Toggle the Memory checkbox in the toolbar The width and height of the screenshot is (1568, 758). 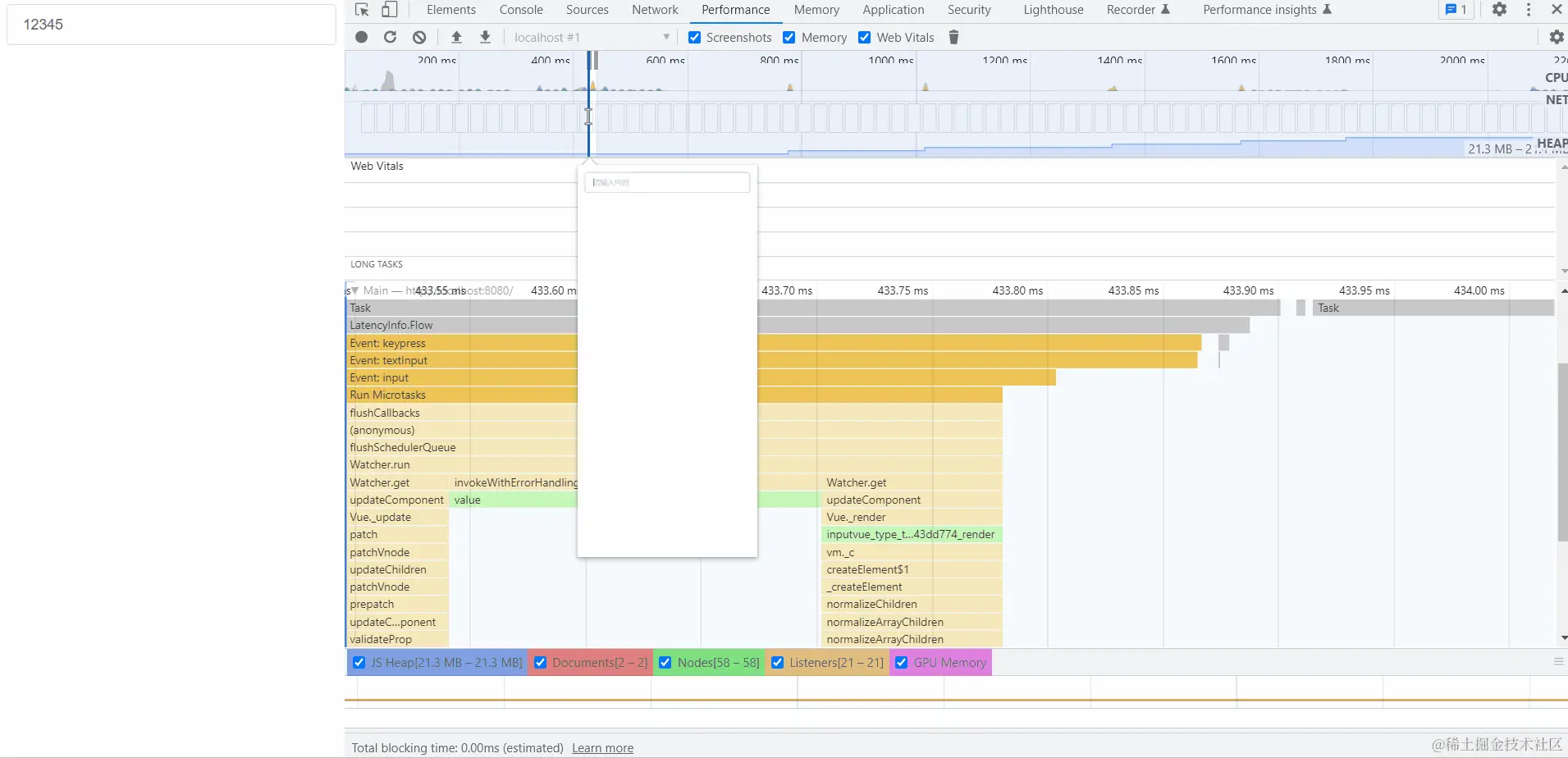pos(789,37)
